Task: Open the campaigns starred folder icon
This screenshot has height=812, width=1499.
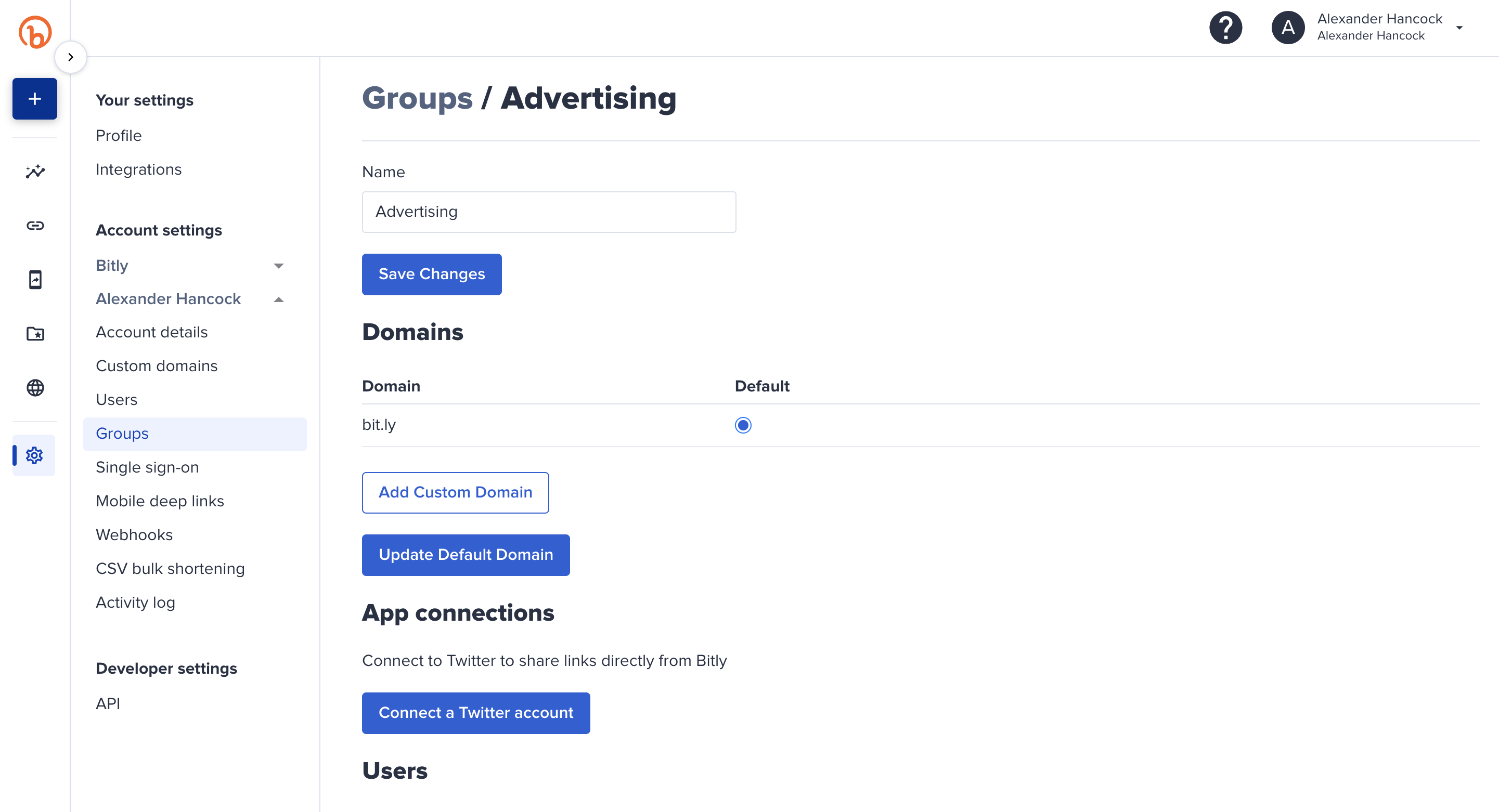Action: tap(35, 334)
